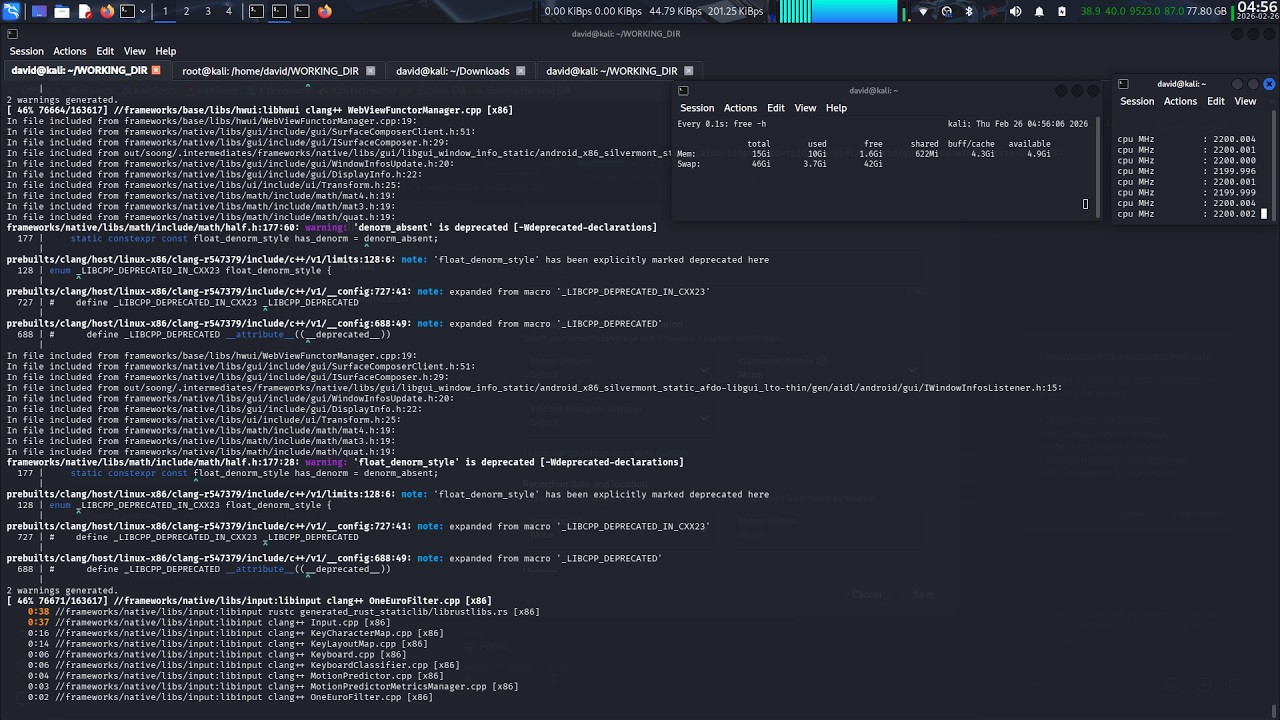Click the free -h terminal title icon
Viewport: 1280px width, 720px height.
tap(683, 90)
